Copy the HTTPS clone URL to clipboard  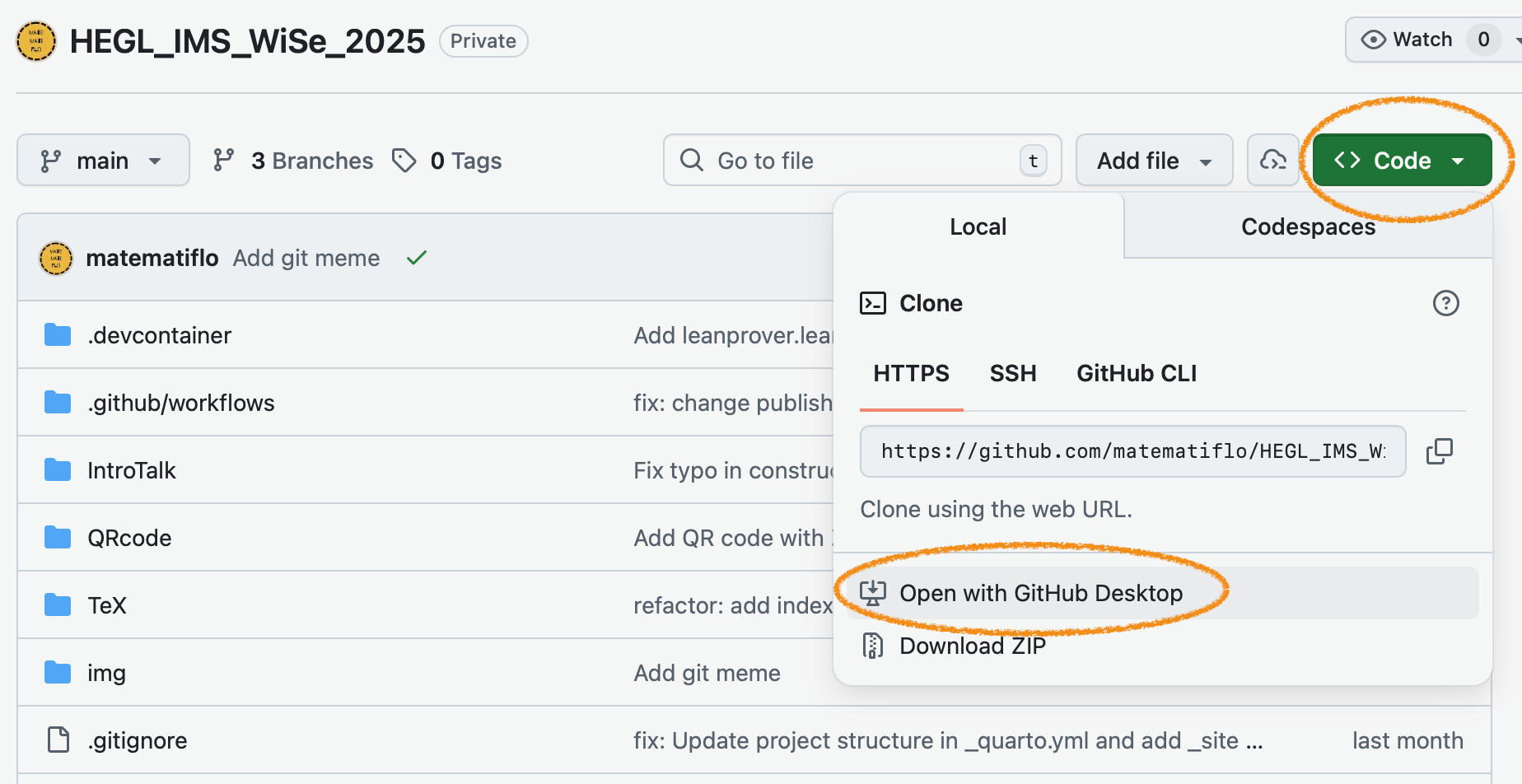pos(1439,451)
